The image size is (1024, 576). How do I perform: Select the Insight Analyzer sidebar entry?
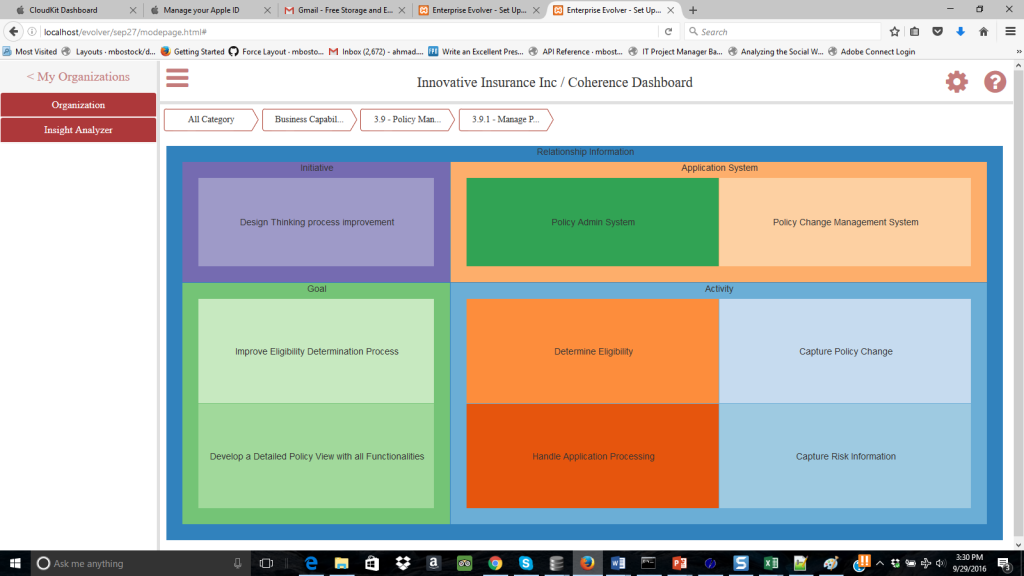point(78,130)
